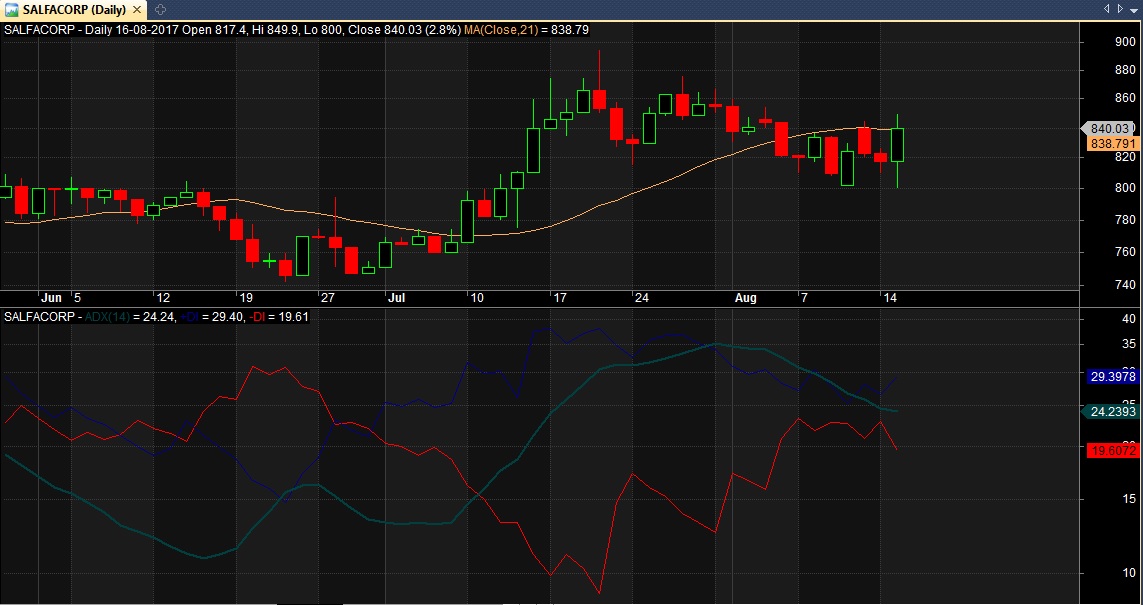Click the Jul month marker on date axis
Viewport: 1143px width, 605px height.
coord(397,298)
